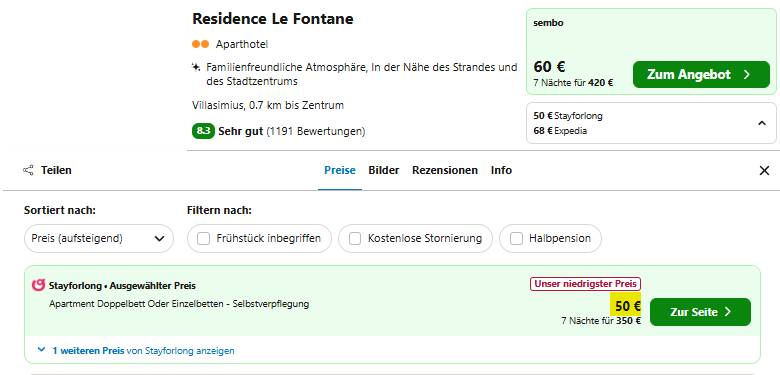Image resolution: width=780 pixels, height=375 pixels.
Task: Select the Info tab
Action: click(501, 171)
